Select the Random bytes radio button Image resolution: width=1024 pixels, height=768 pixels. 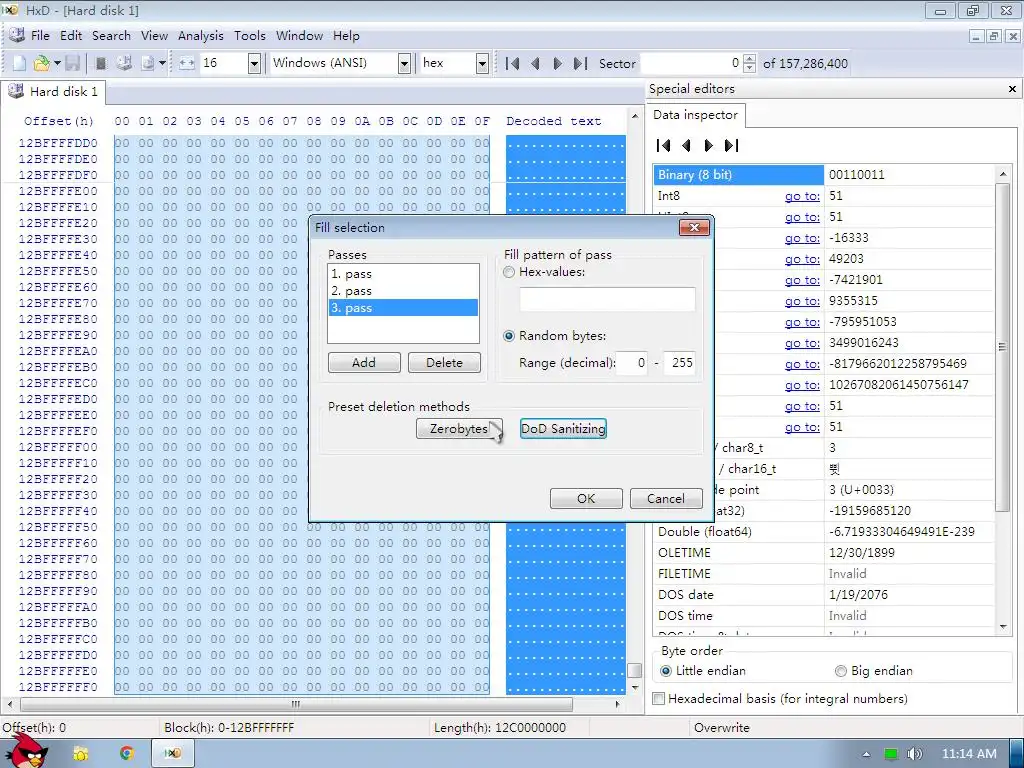(509, 336)
